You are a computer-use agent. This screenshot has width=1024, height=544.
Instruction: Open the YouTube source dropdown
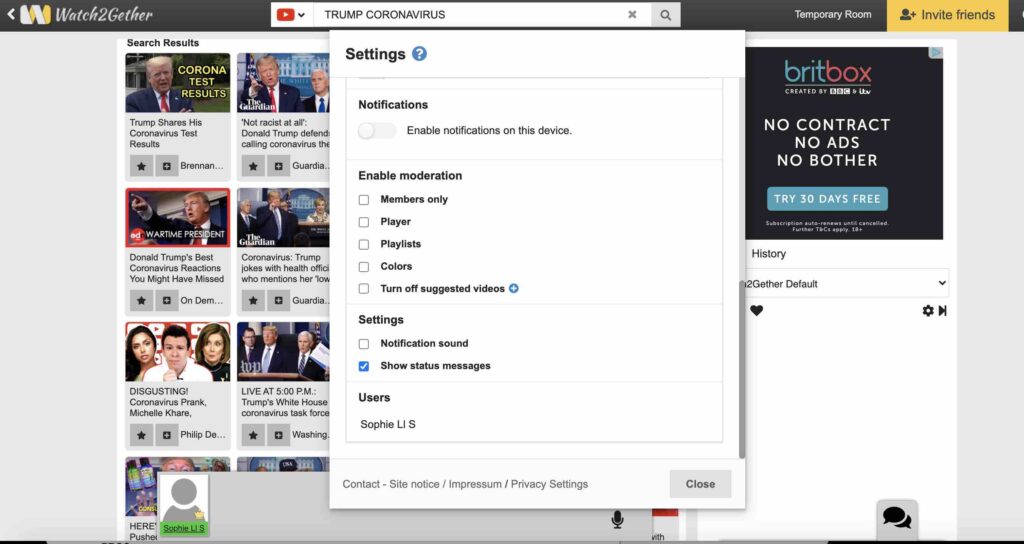tap(289, 15)
